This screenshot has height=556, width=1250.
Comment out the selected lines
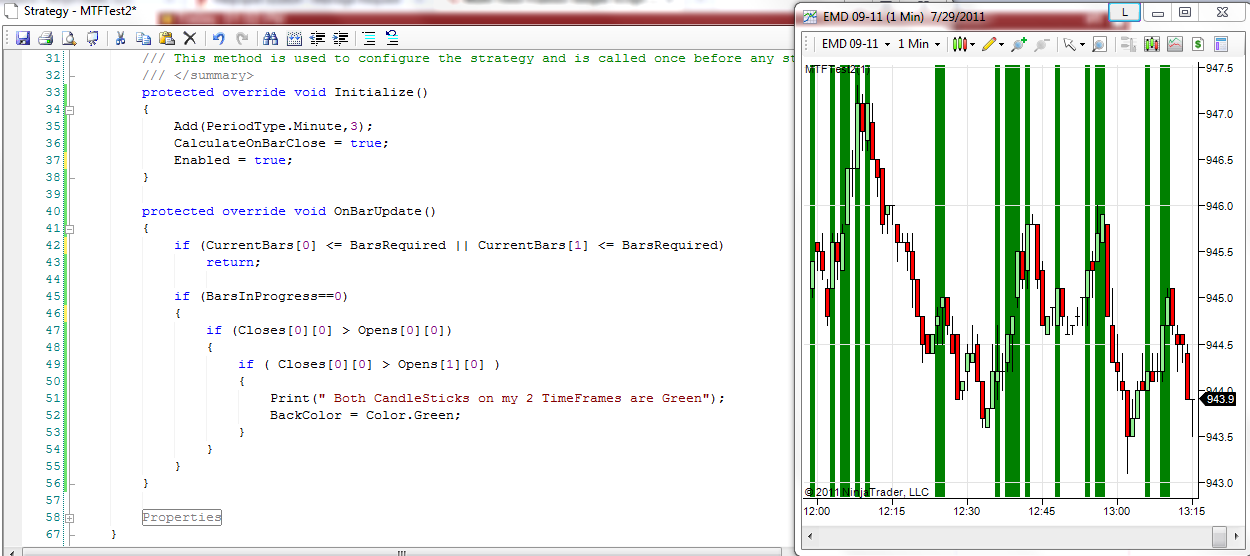[x=369, y=39]
